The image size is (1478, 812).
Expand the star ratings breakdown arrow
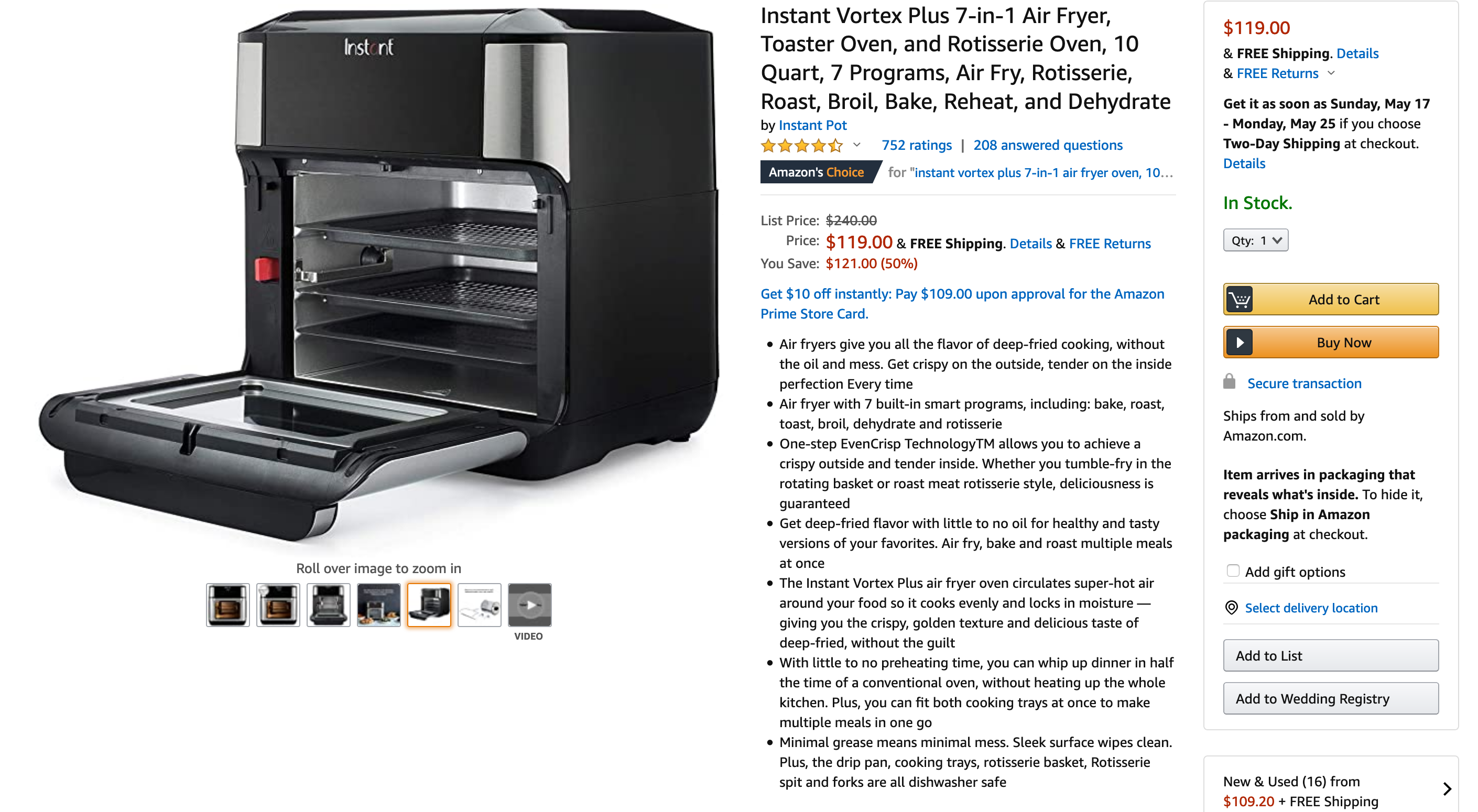pos(856,145)
